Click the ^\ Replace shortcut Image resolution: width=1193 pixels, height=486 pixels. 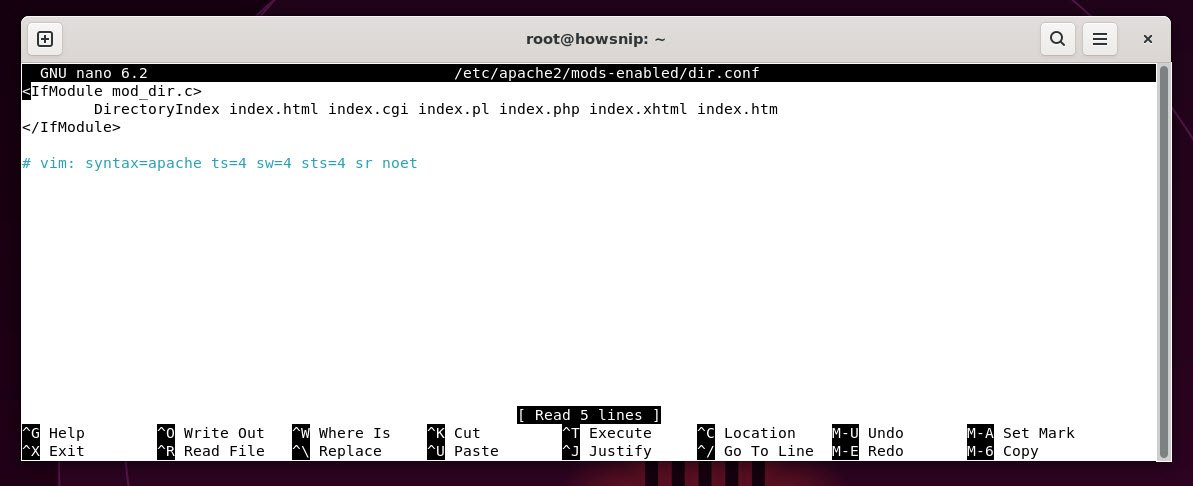(x=337, y=451)
